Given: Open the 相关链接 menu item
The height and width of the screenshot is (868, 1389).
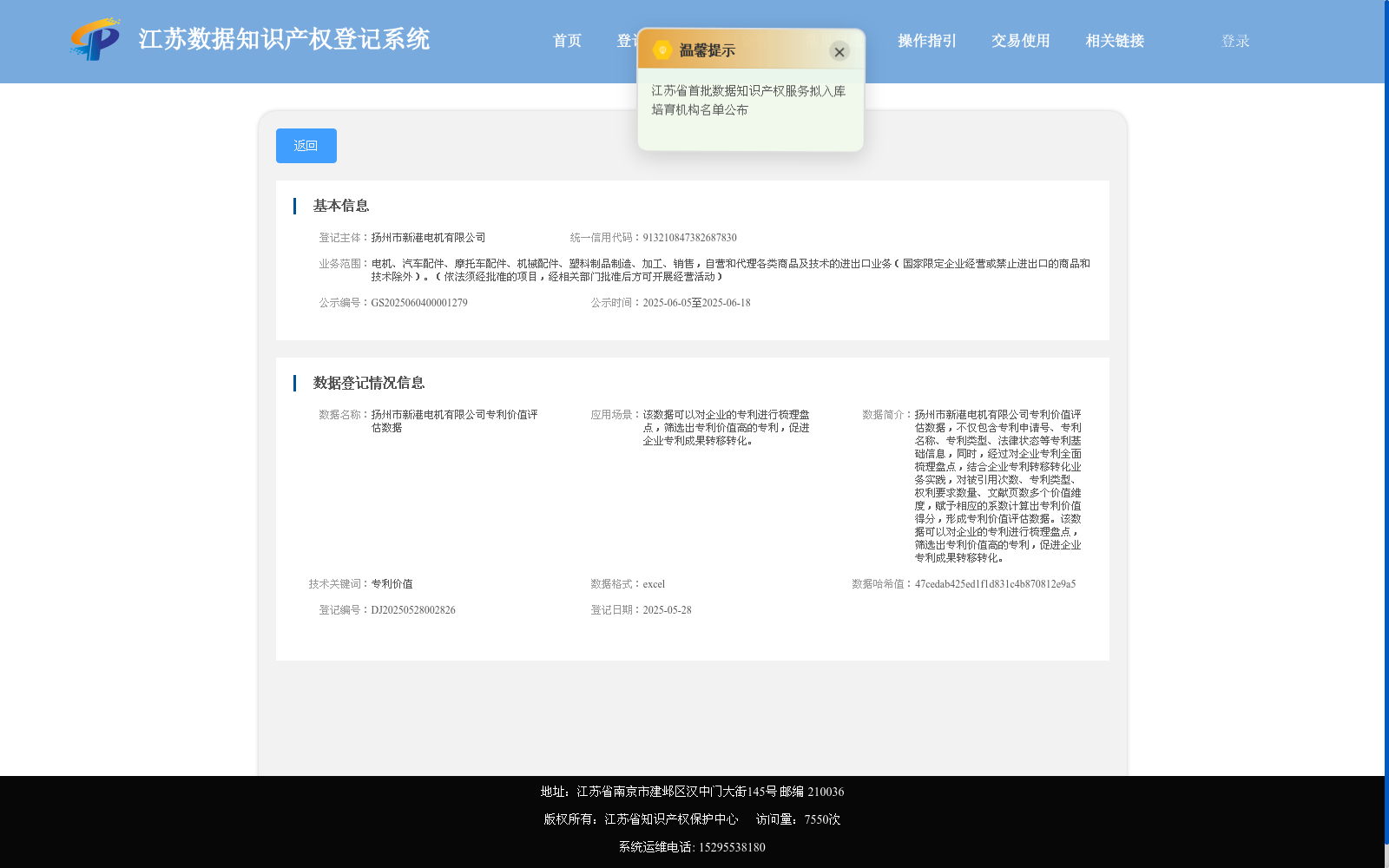Looking at the screenshot, I should 1115,41.
